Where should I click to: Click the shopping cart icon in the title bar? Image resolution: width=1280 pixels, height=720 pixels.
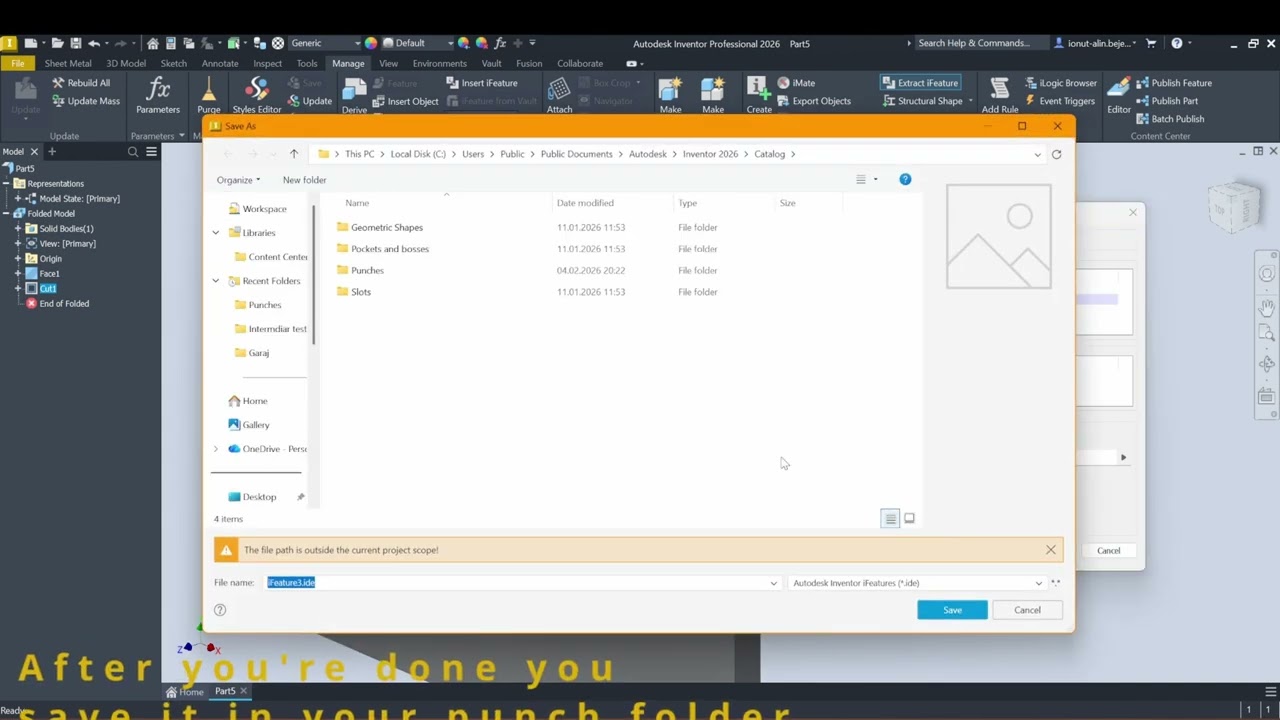click(1151, 43)
